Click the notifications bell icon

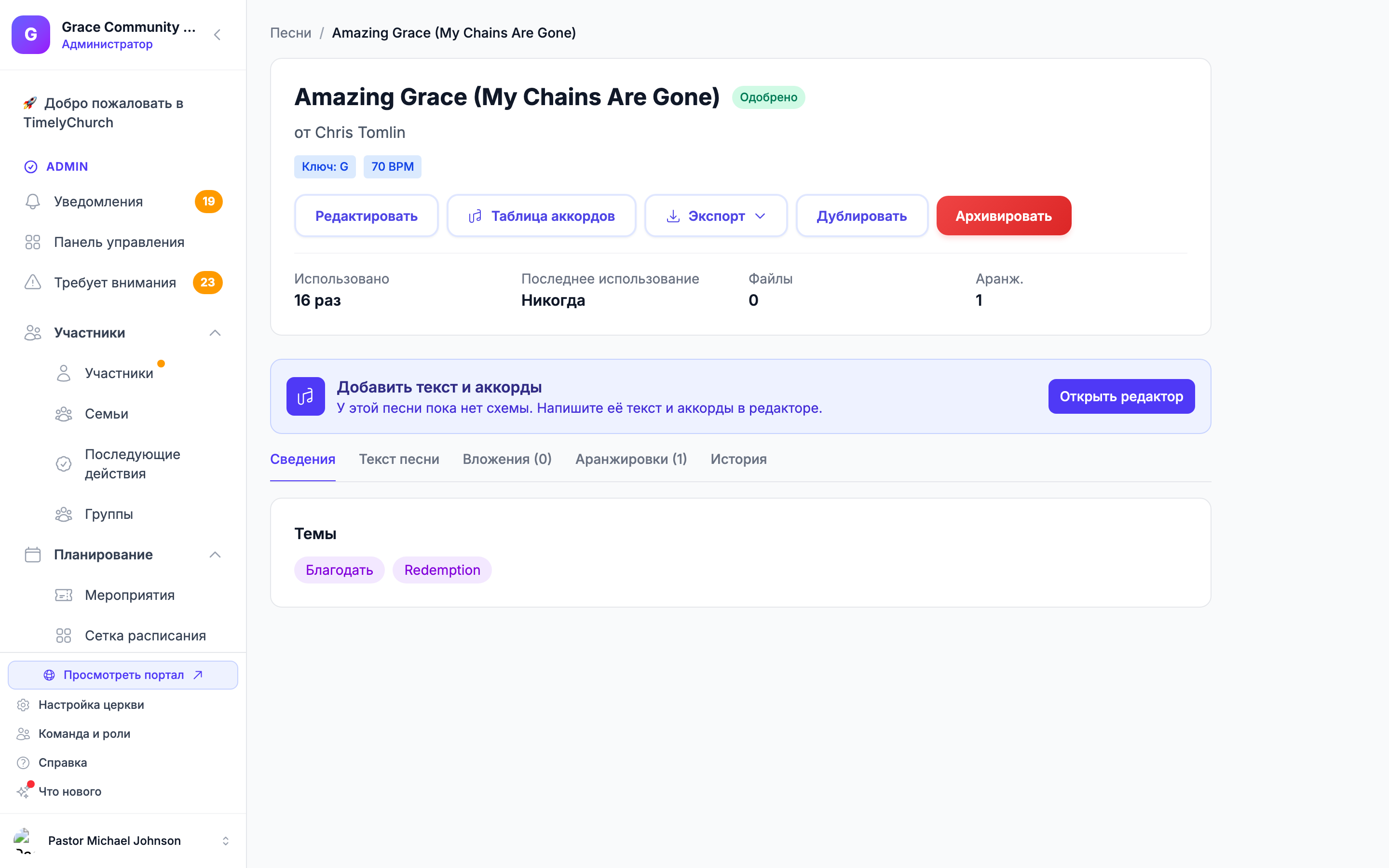(x=33, y=202)
